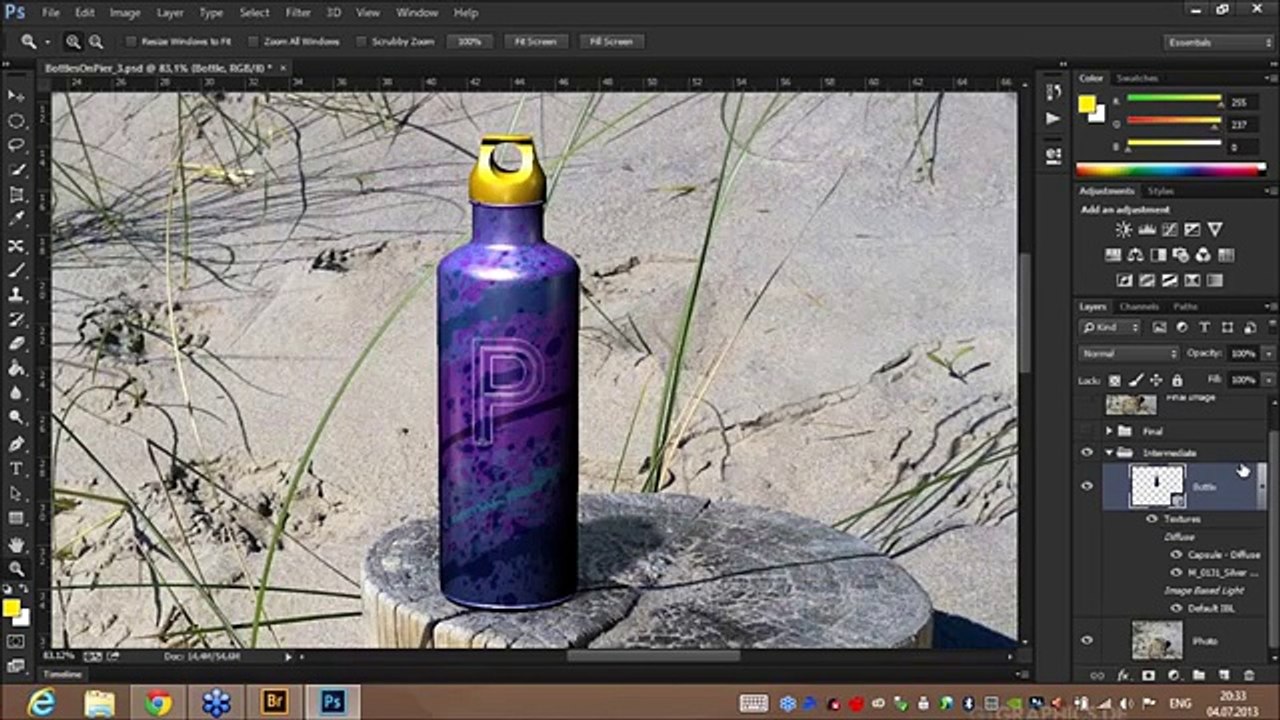Open the File menu
The height and width of the screenshot is (720, 1280).
point(51,13)
